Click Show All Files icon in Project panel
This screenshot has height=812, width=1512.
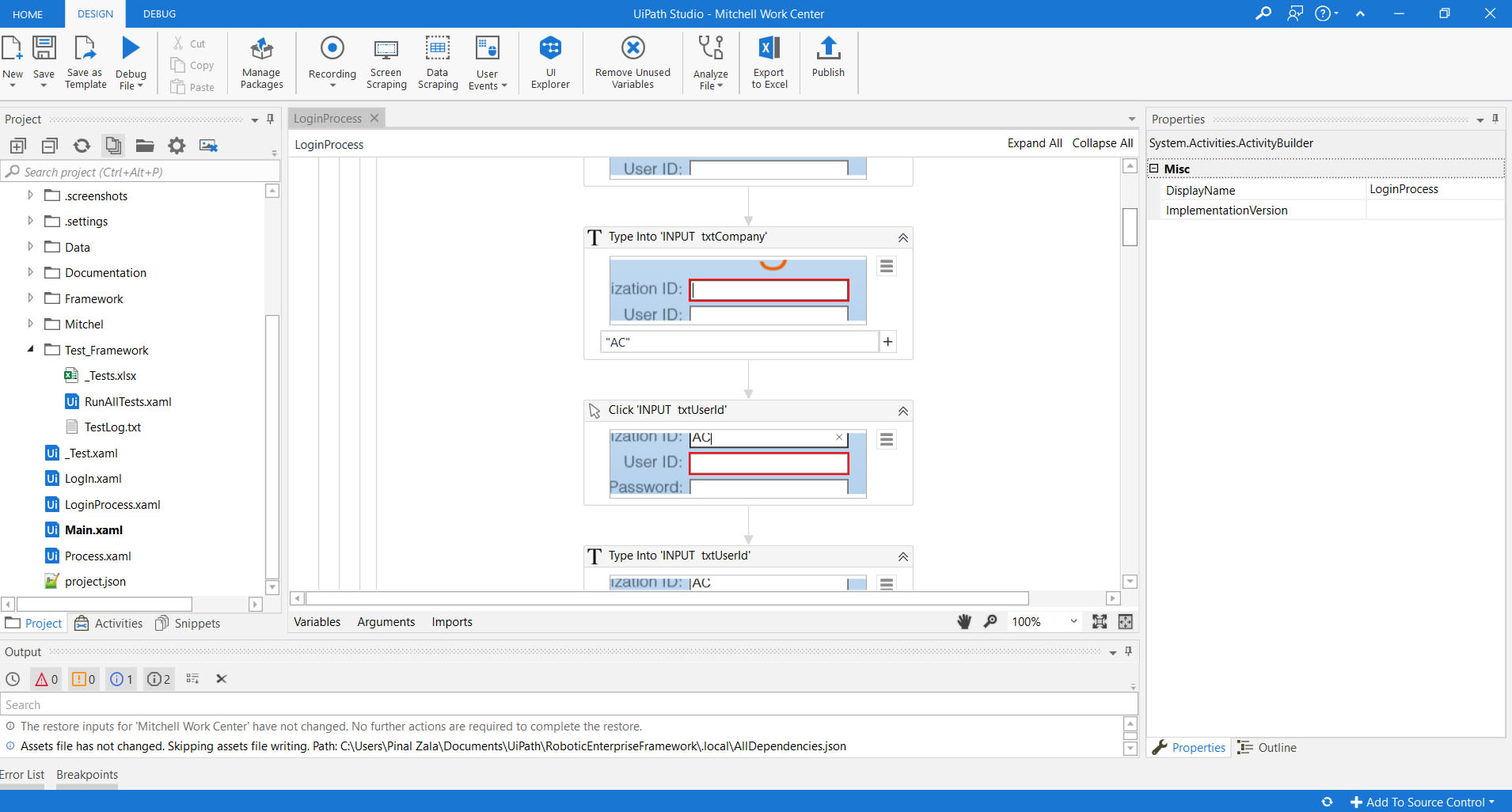pyautogui.click(x=113, y=146)
